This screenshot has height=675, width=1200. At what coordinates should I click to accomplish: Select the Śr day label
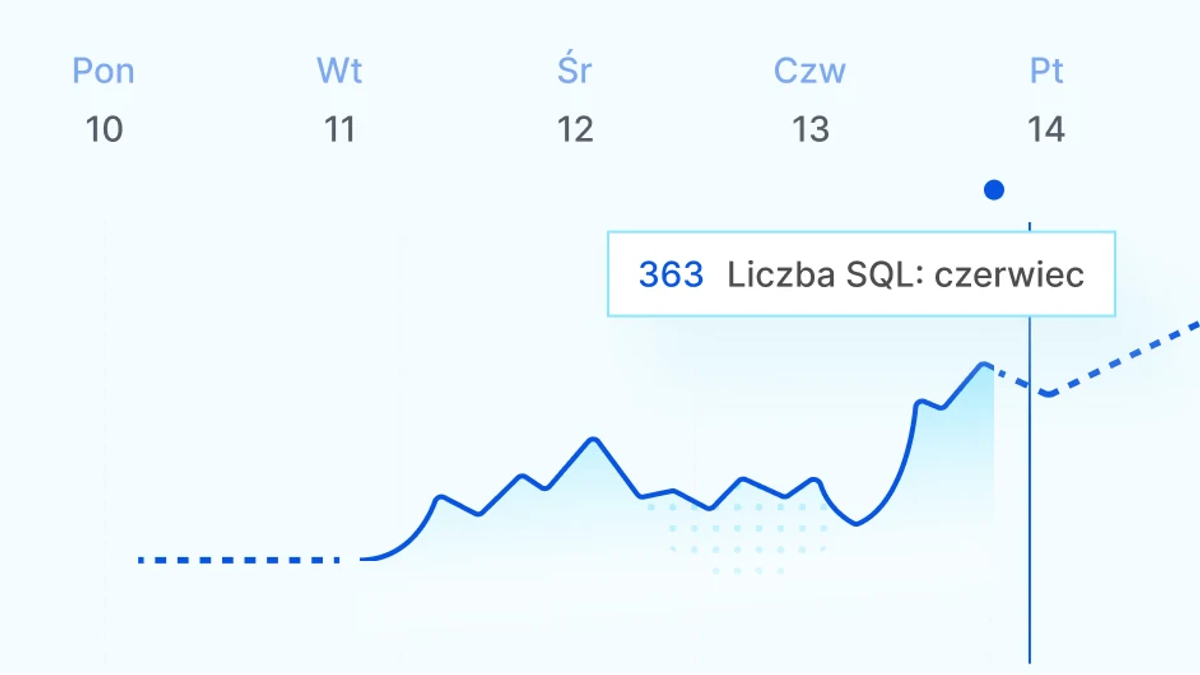(x=575, y=70)
